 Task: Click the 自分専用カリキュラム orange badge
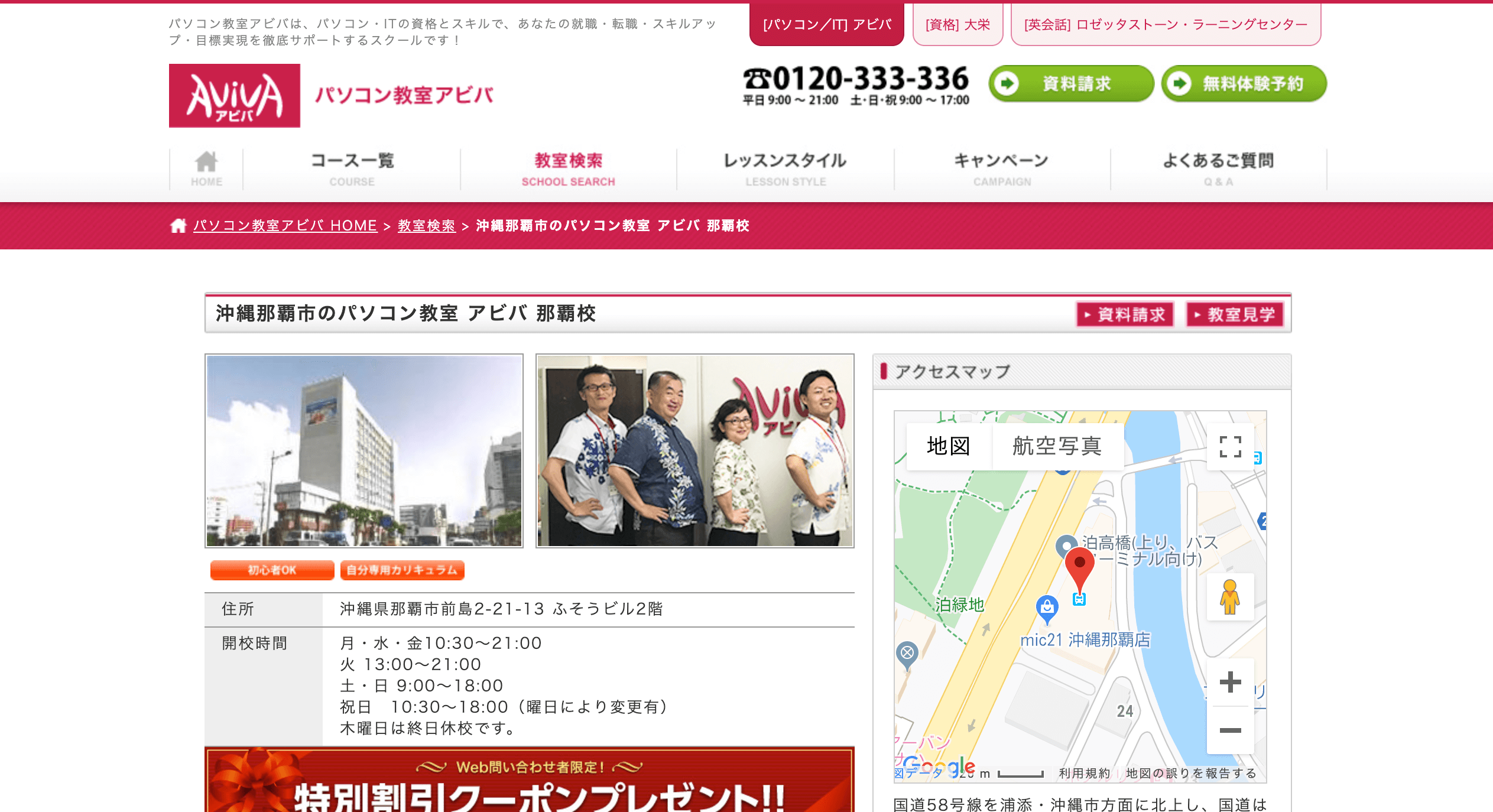402,570
